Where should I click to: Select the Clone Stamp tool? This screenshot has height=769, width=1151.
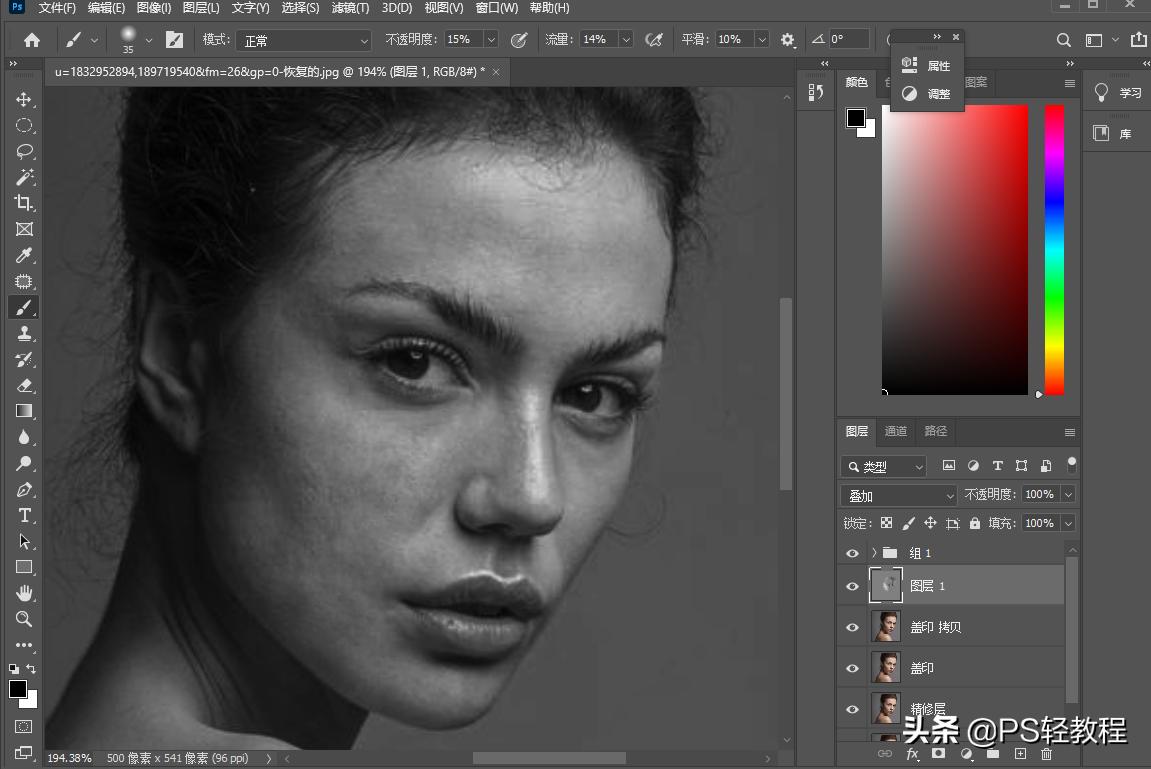click(24, 334)
